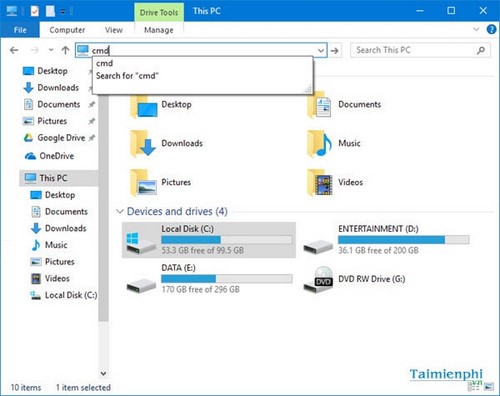Click "53.3 GB free of 99.5 GB" text

203,250
